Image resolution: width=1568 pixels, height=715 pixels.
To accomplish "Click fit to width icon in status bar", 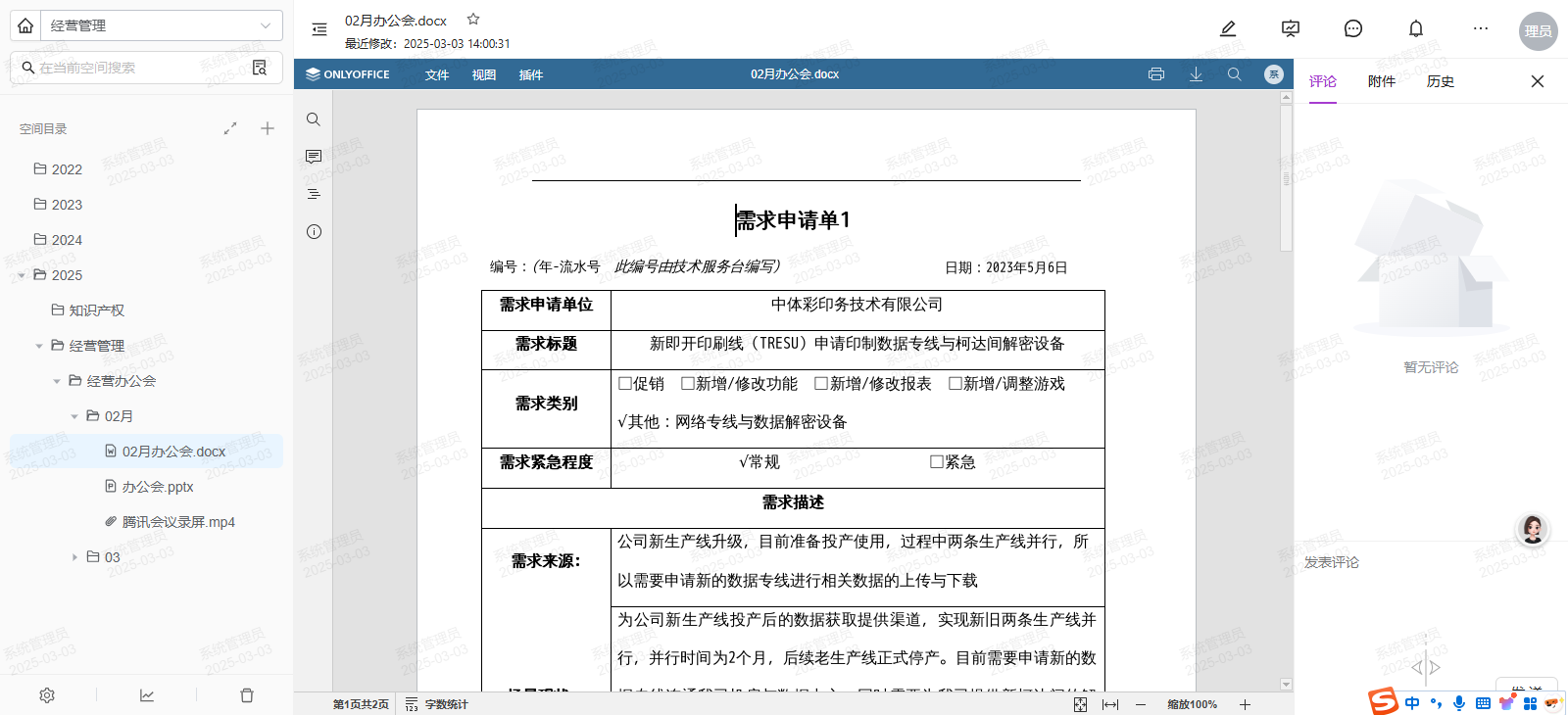I will coord(1110,704).
